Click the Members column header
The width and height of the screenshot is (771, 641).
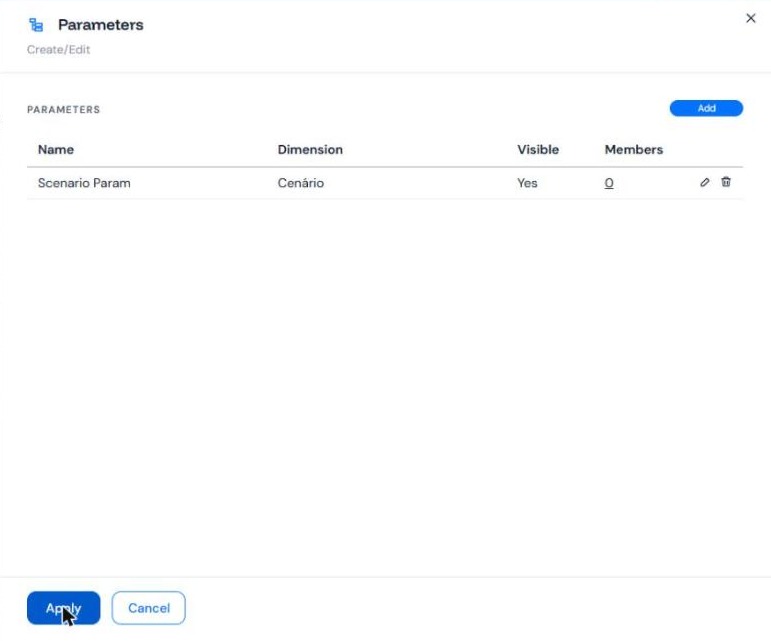coord(633,149)
